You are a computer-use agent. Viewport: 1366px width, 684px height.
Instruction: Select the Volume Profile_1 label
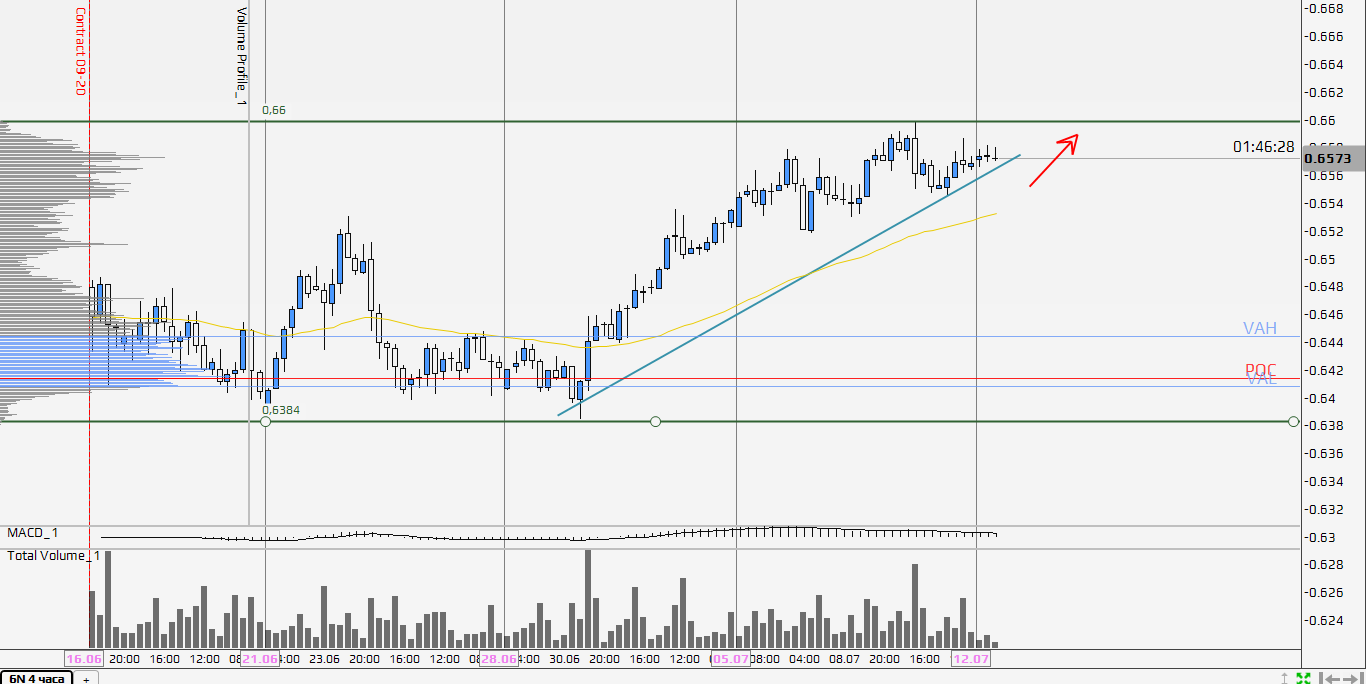[x=241, y=55]
